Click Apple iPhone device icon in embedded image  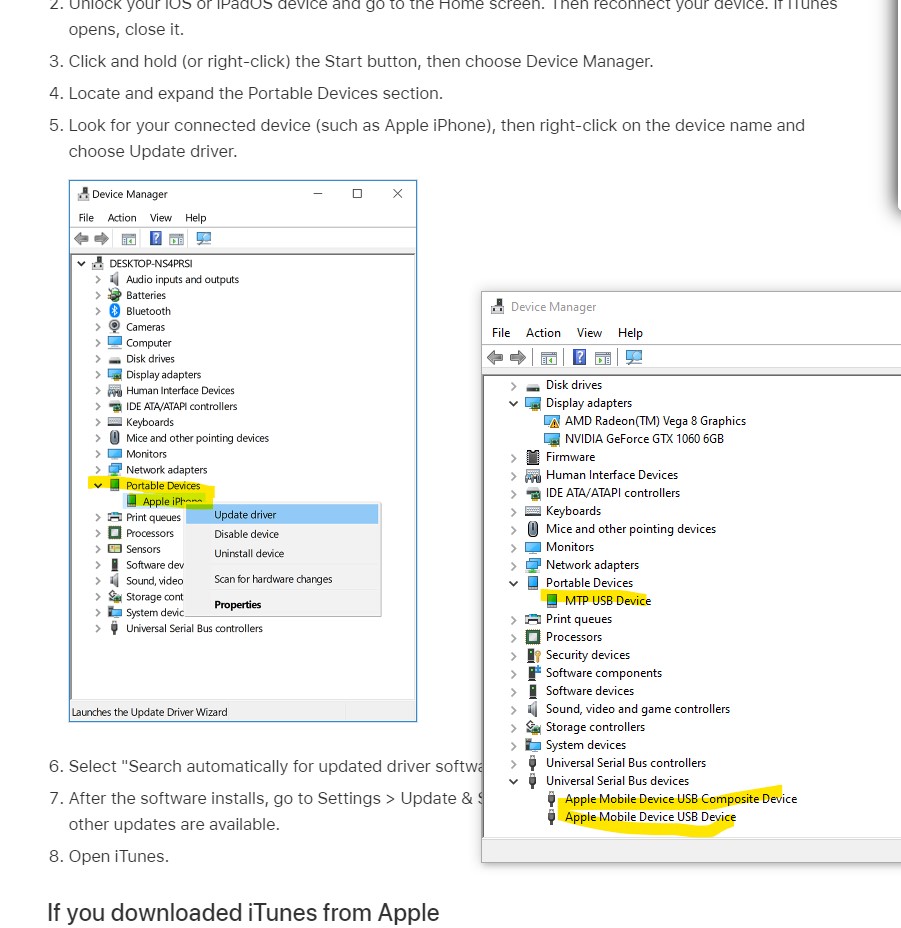pyautogui.click(x=131, y=501)
